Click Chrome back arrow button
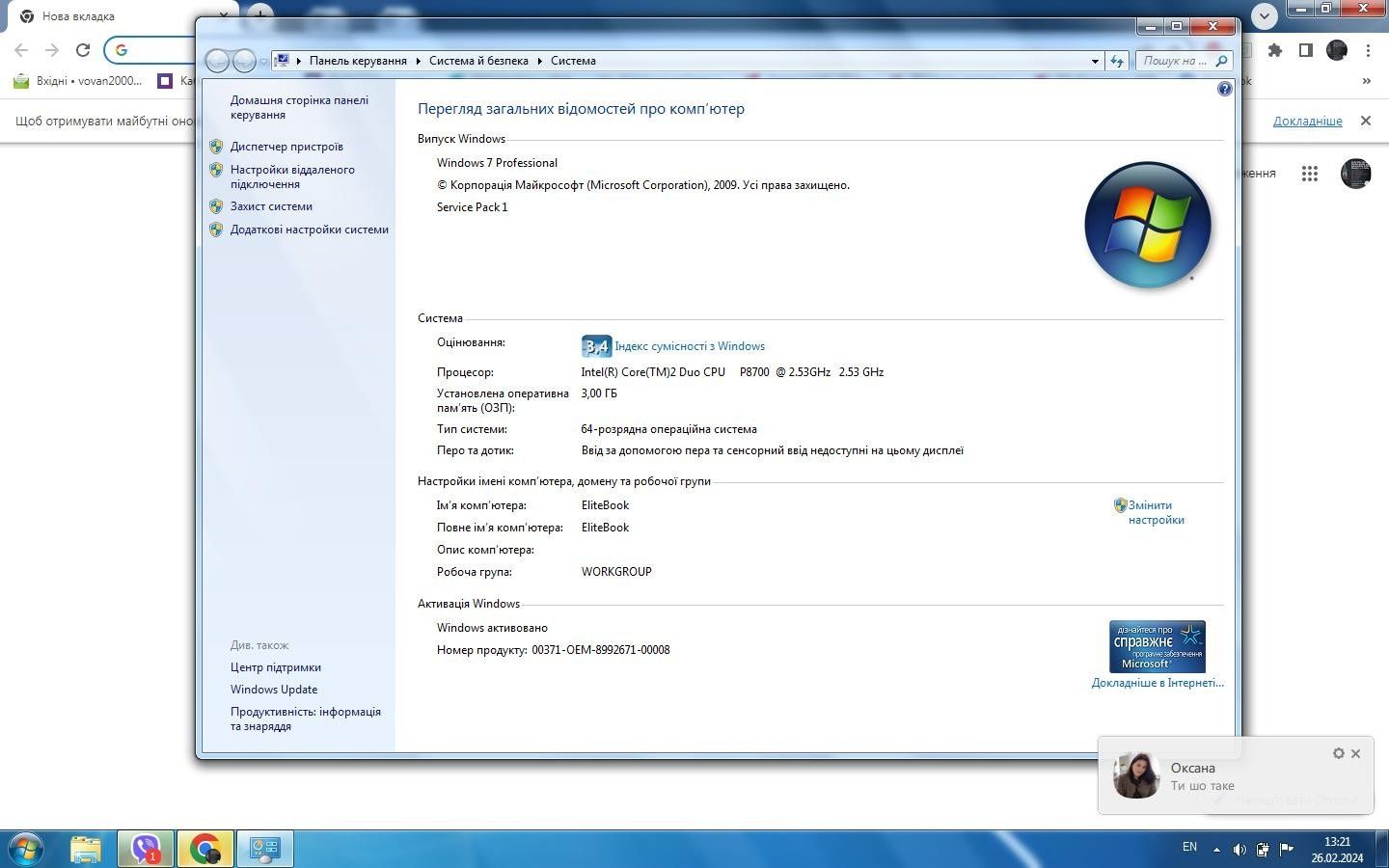This screenshot has width=1389, height=868. click(21, 50)
